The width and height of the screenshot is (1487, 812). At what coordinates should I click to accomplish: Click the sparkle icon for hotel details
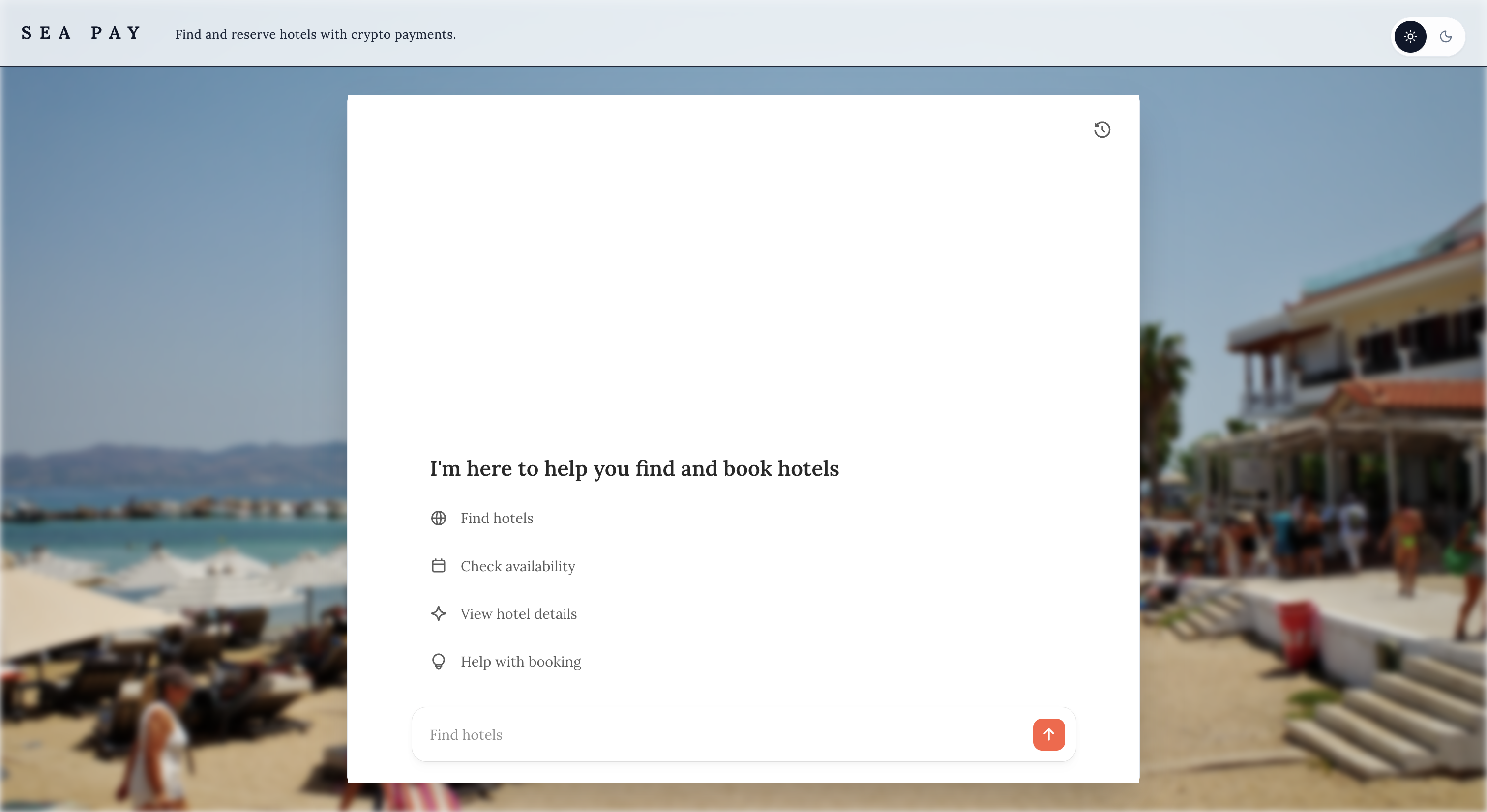tap(438, 613)
